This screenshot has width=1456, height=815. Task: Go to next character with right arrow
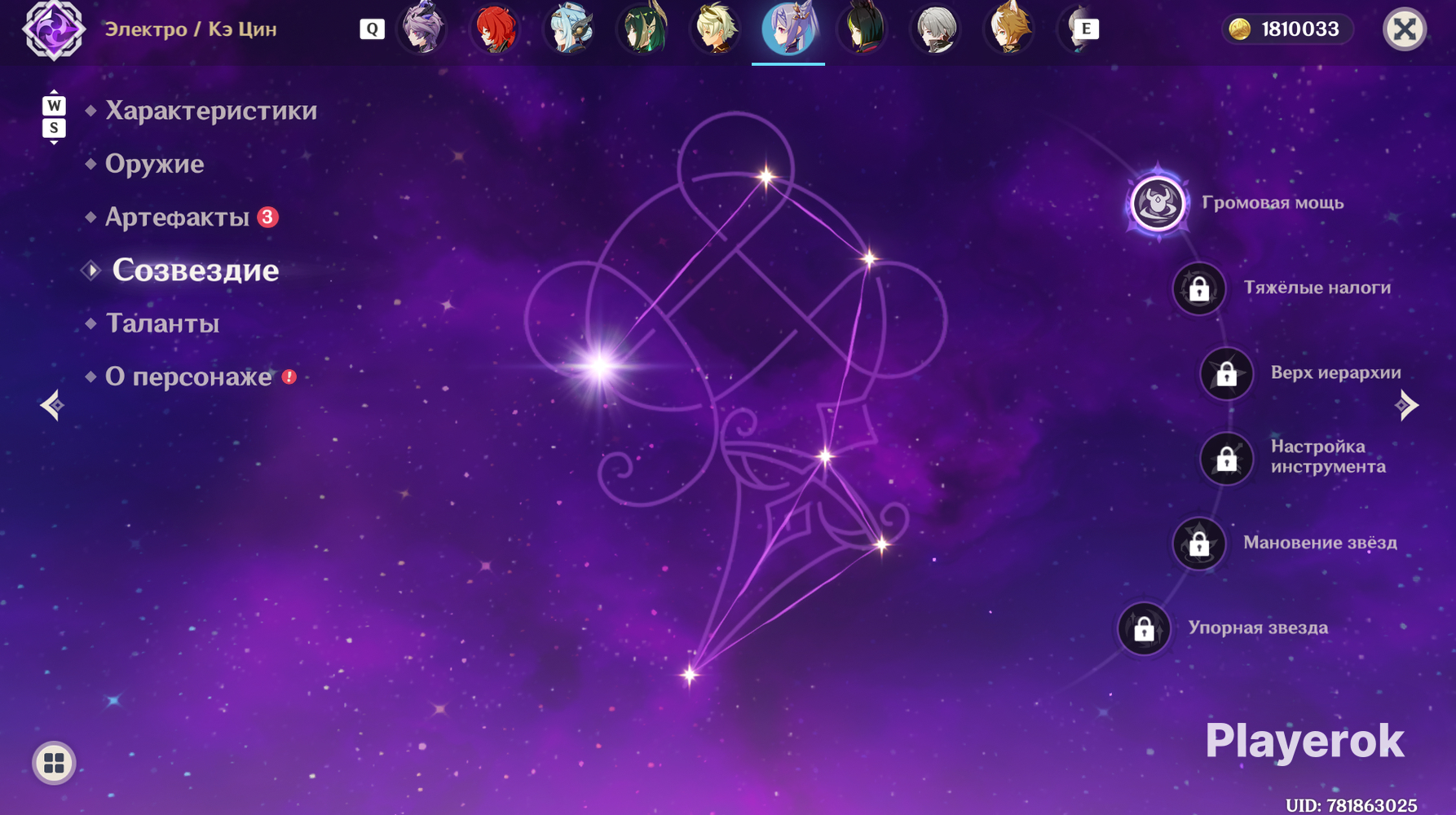pos(1406,405)
